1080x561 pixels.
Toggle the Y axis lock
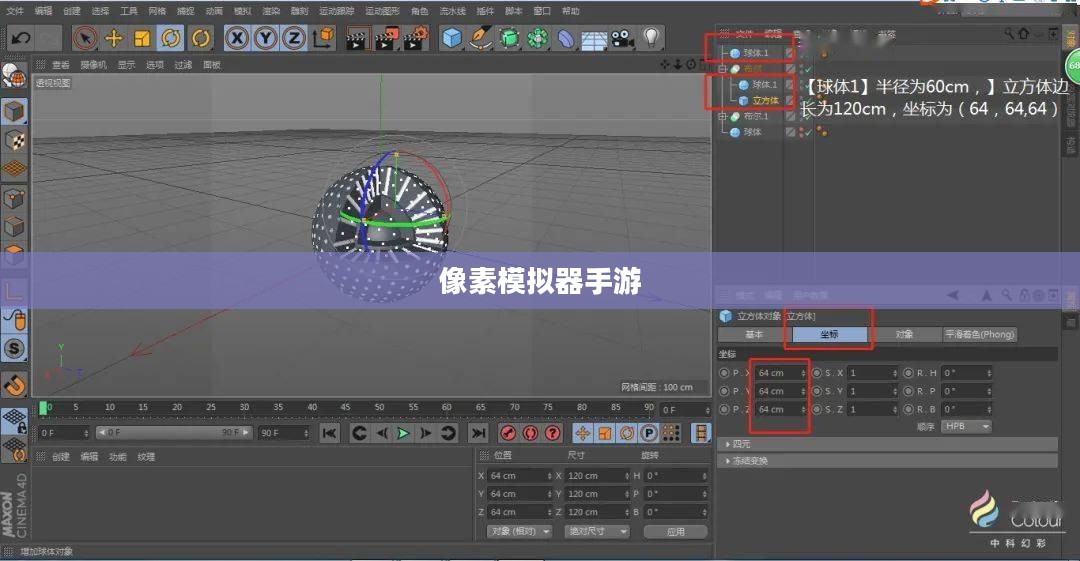pos(265,39)
